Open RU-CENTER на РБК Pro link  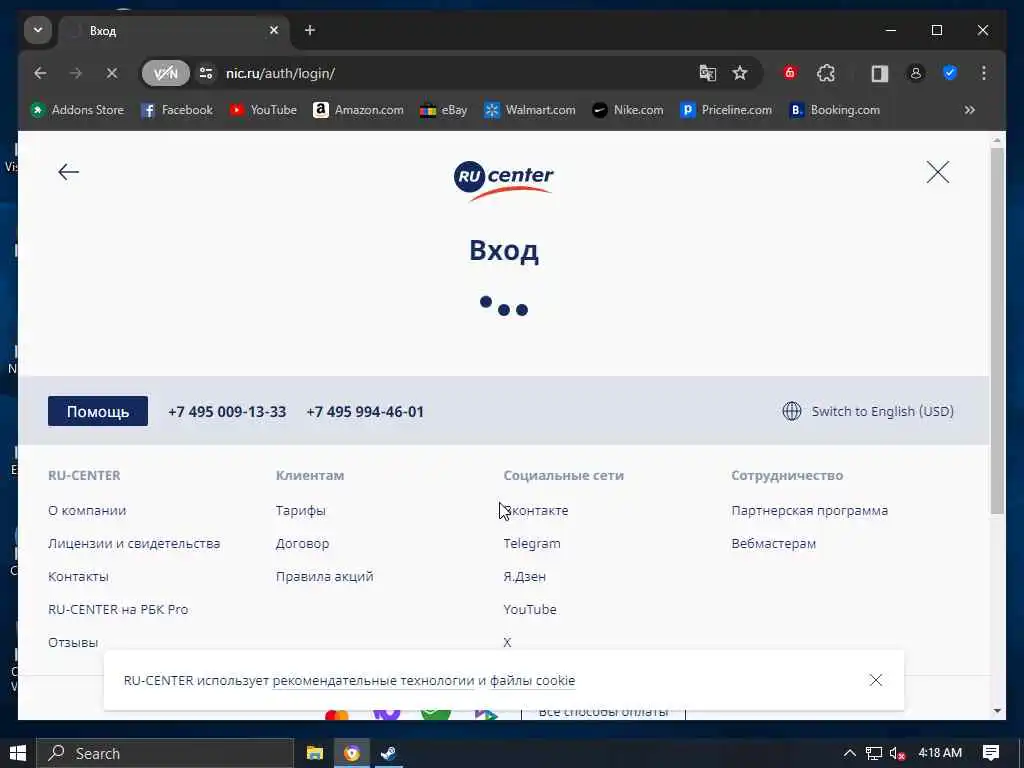click(118, 609)
